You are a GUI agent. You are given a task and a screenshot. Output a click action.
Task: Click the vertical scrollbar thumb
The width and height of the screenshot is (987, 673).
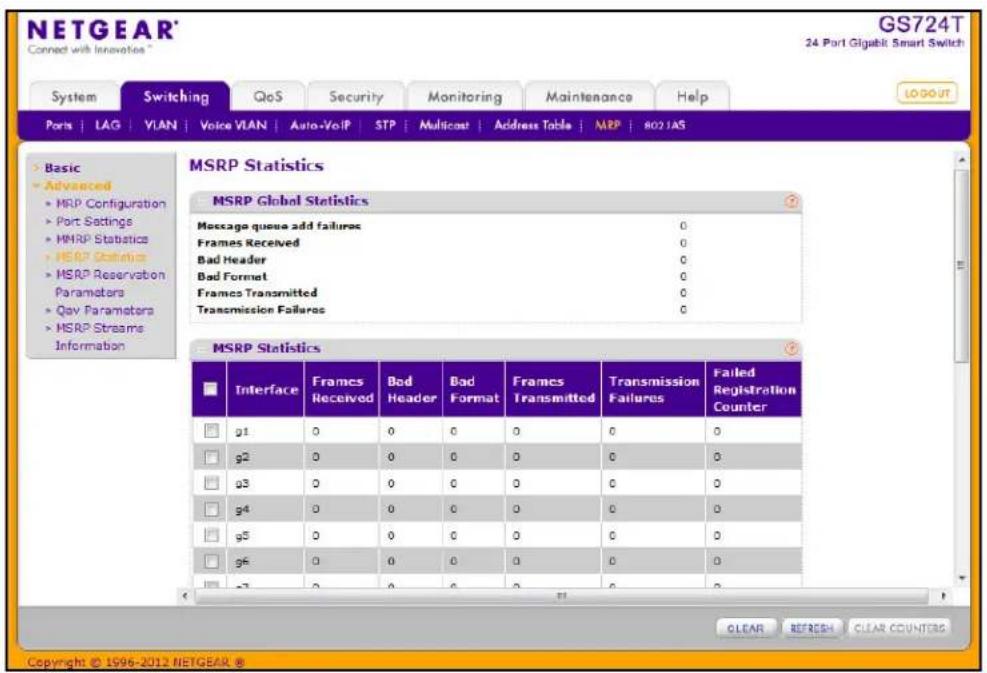pyautogui.click(x=961, y=264)
